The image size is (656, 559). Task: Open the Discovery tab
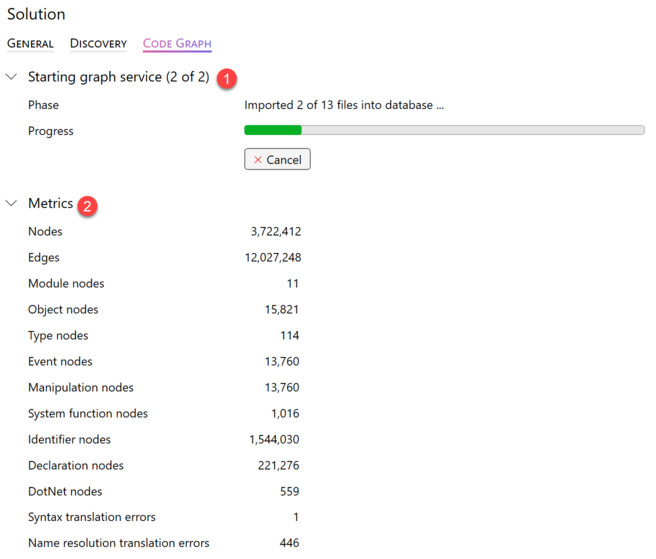click(98, 44)
